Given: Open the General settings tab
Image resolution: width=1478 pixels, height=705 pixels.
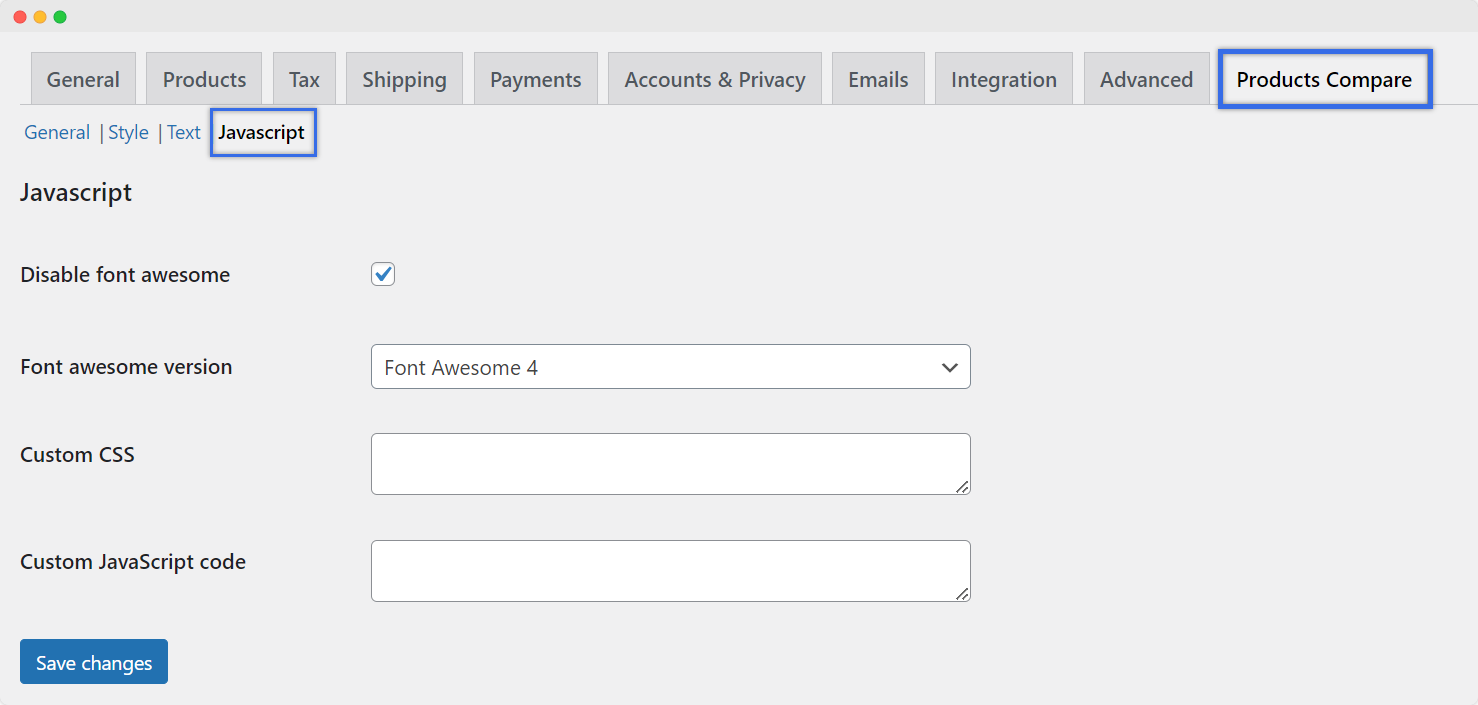Looking at the screenshot, I should coord(83,80).
